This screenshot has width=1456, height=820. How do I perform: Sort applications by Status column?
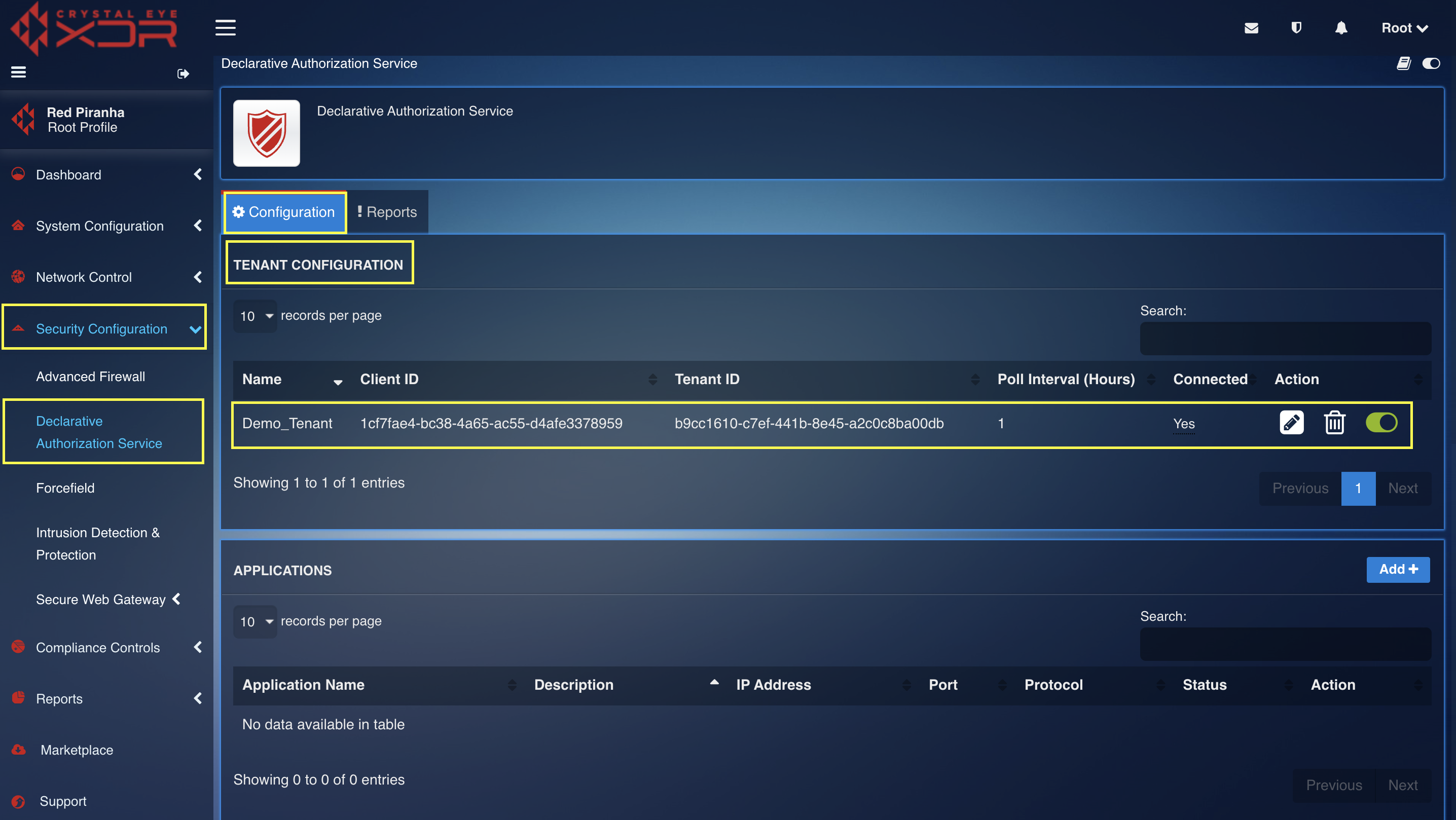(x=1238, y=685)
